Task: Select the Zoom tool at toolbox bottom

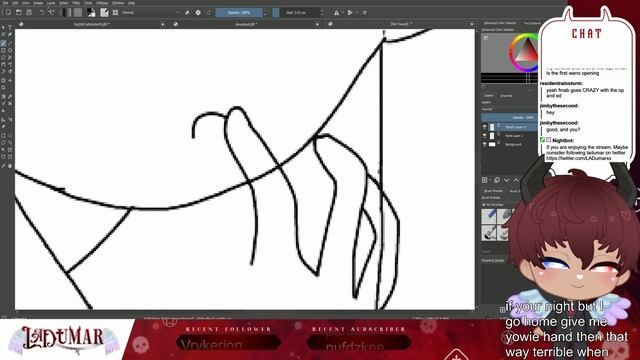Action: tap(3, 166)
